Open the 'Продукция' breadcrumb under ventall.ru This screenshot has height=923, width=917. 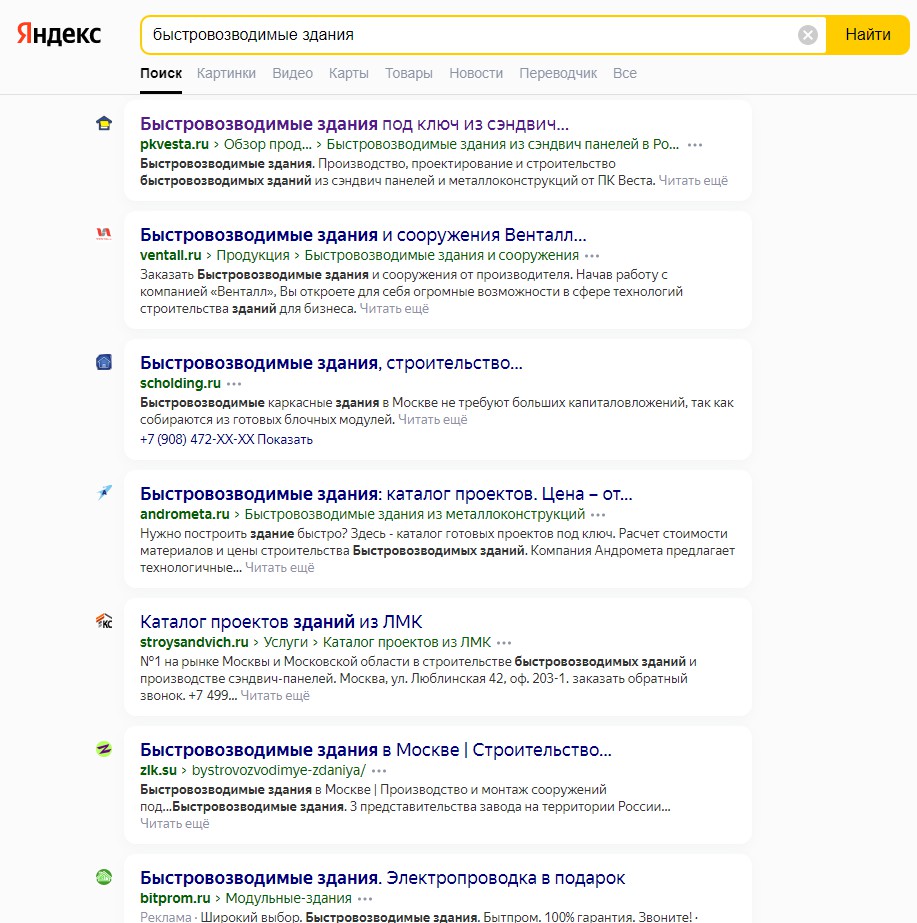click(253, 255)
